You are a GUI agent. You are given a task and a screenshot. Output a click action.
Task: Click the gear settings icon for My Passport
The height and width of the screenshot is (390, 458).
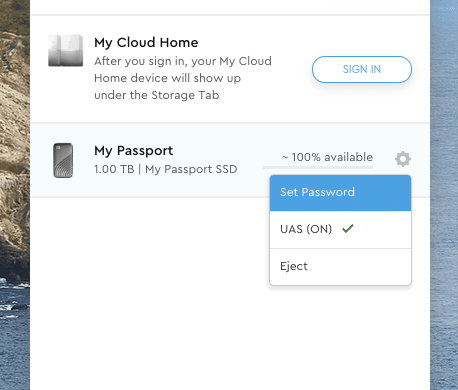pyautogui.click(x=403, y=159)
